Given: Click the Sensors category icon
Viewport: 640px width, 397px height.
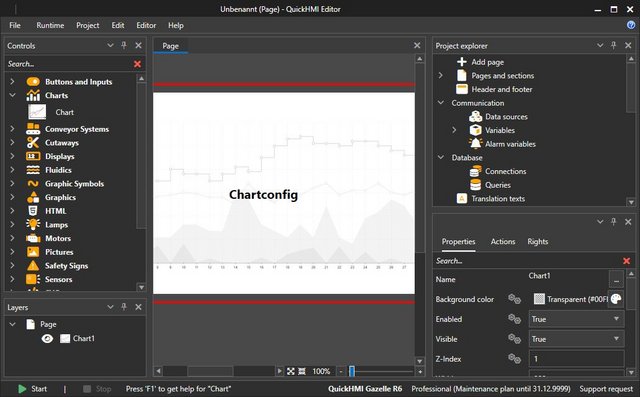Looking at the screenshot, I should pos(33,279).
